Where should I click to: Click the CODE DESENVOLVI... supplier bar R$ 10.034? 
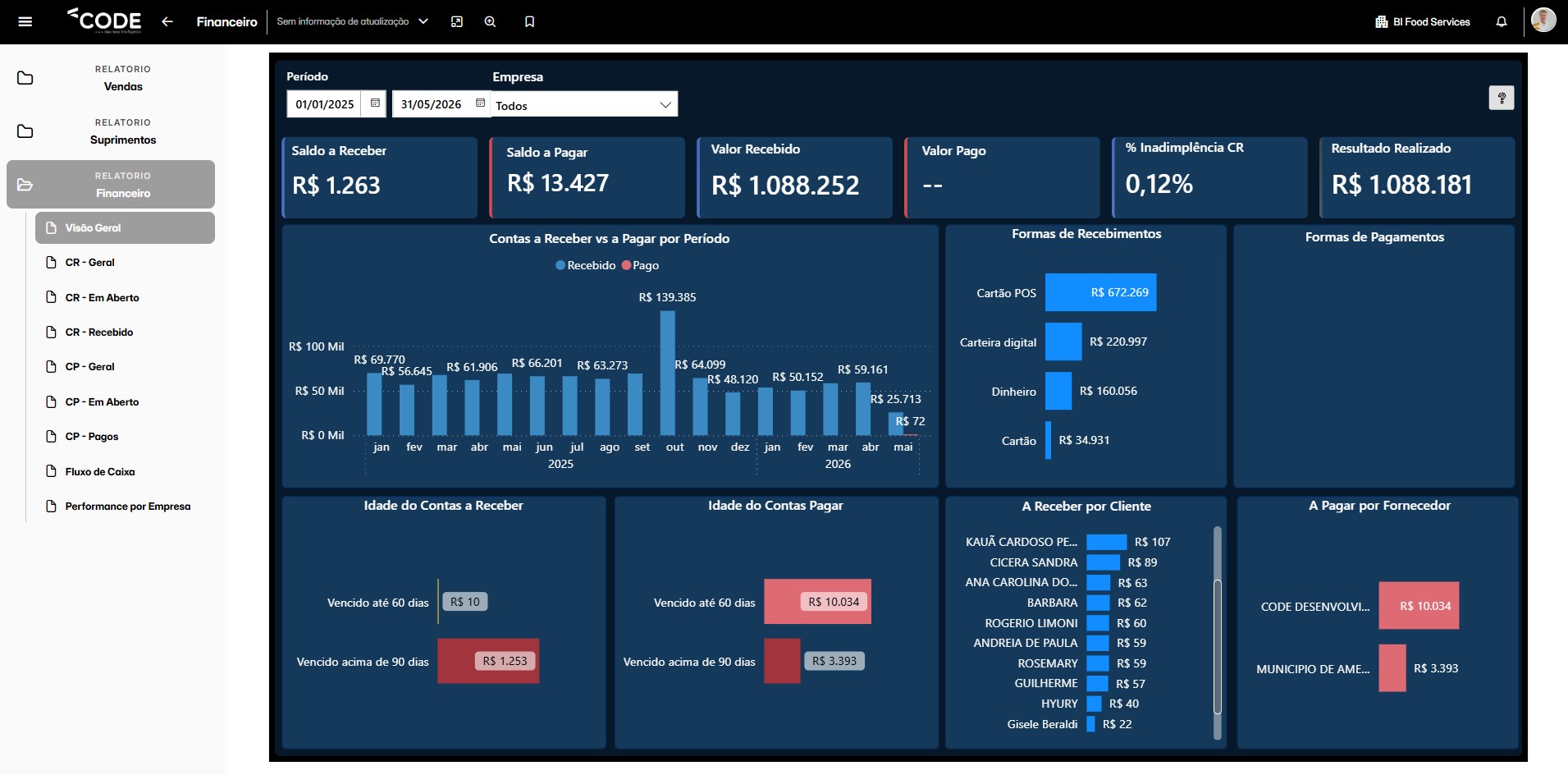pyautogui.click(x=1419, y=606)
